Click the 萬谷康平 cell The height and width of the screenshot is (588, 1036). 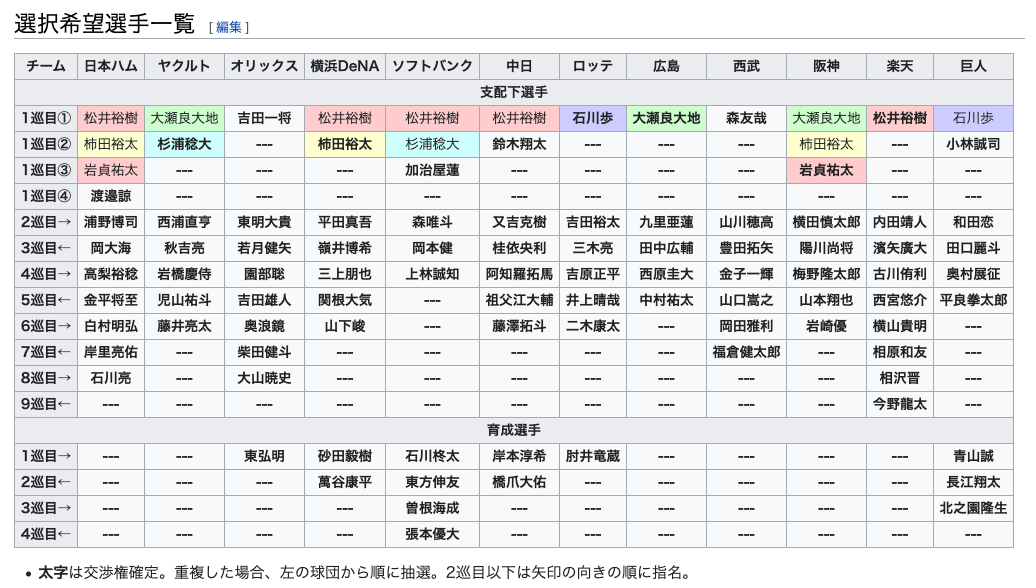coord(345,482)
